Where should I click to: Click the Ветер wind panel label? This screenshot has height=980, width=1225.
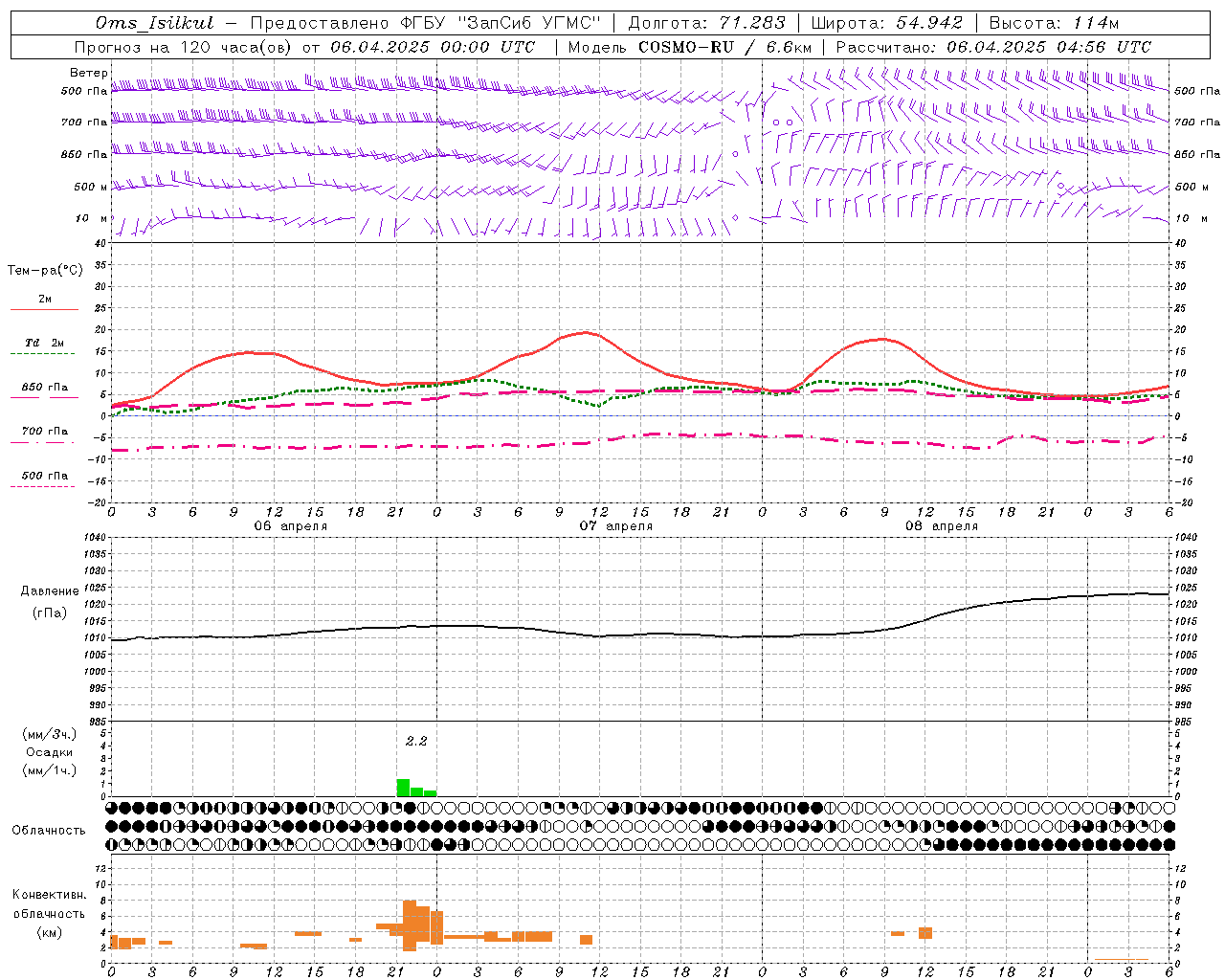[x=88, y=73]
